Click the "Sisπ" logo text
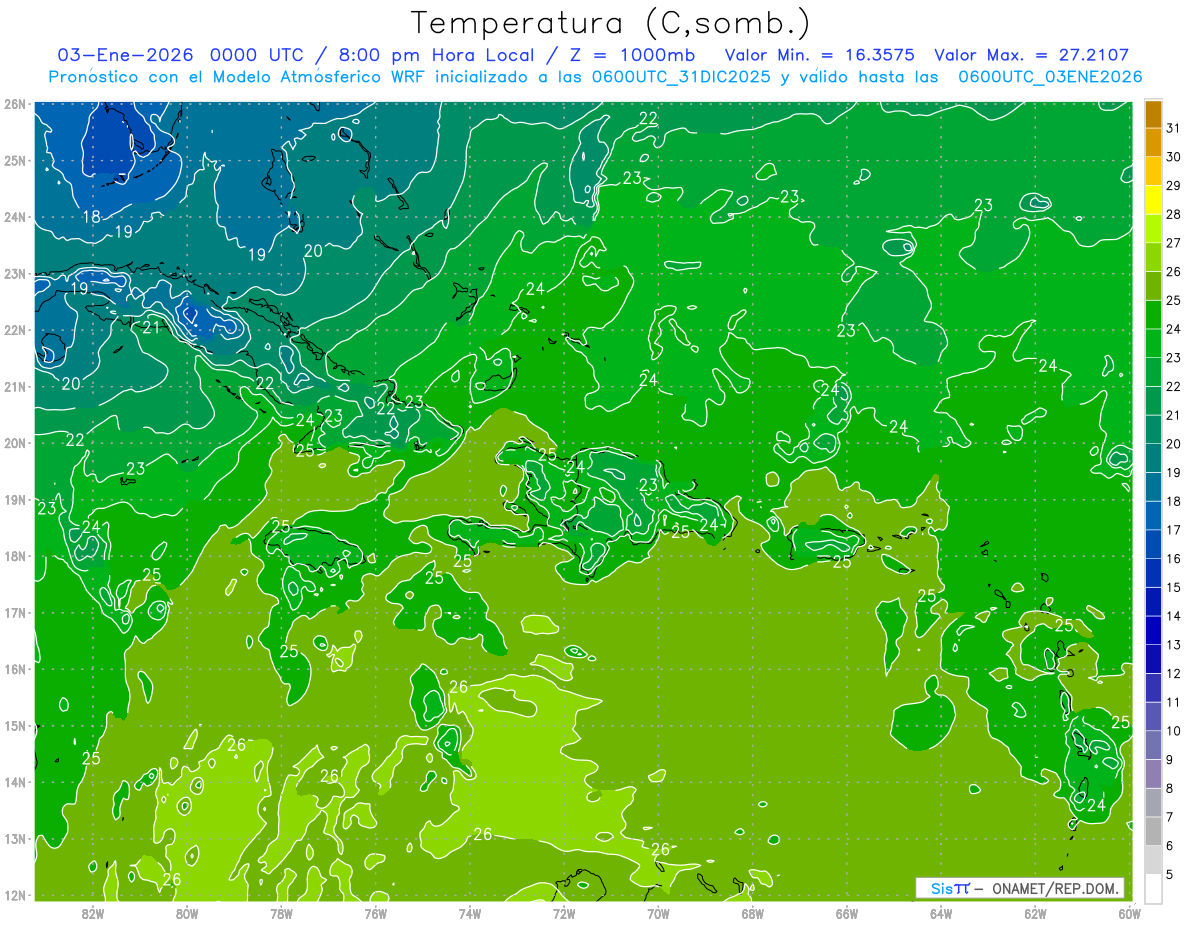1200x927 pixels. (950, 888)
